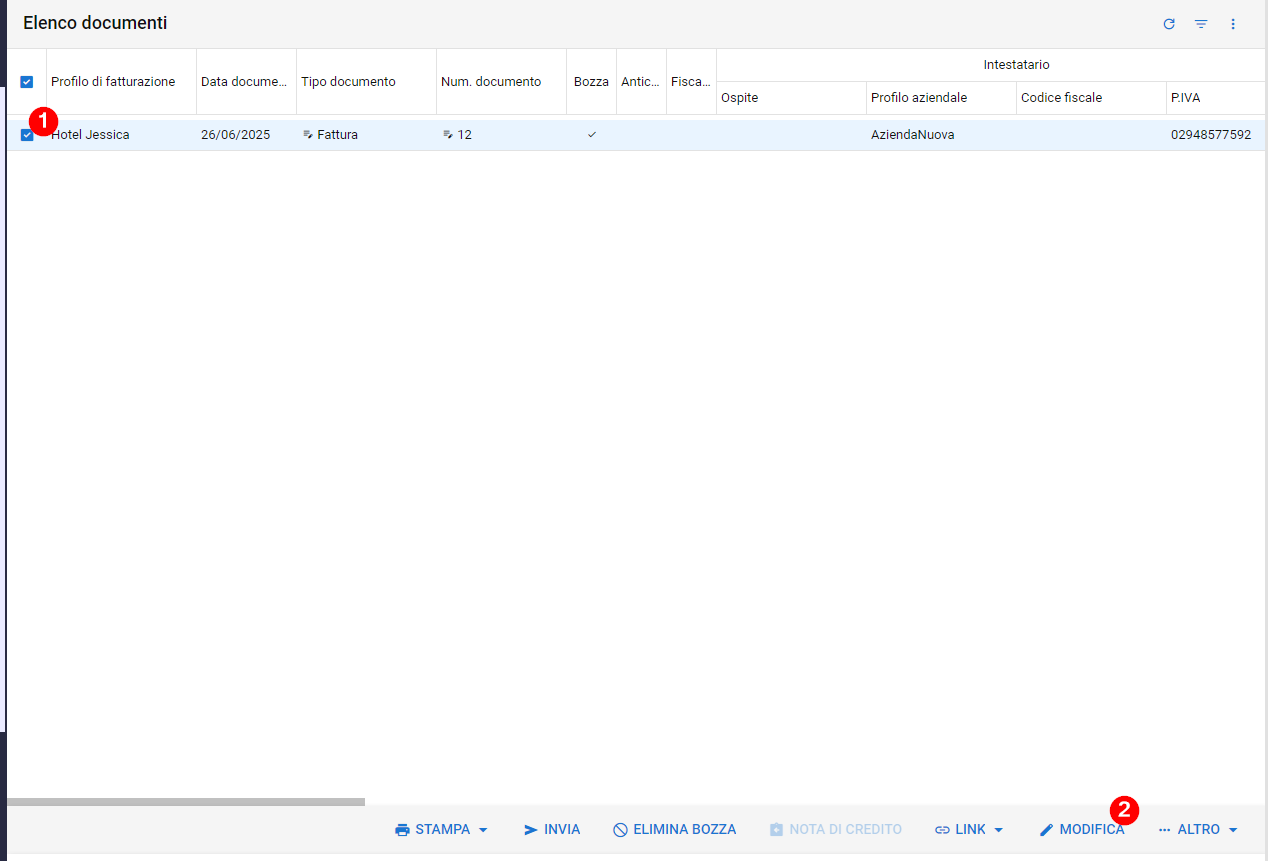The height and width of the screenshot is (861, 1268).
Task: Click the refresh icon in the header
Action: [x=1169, y=24]
